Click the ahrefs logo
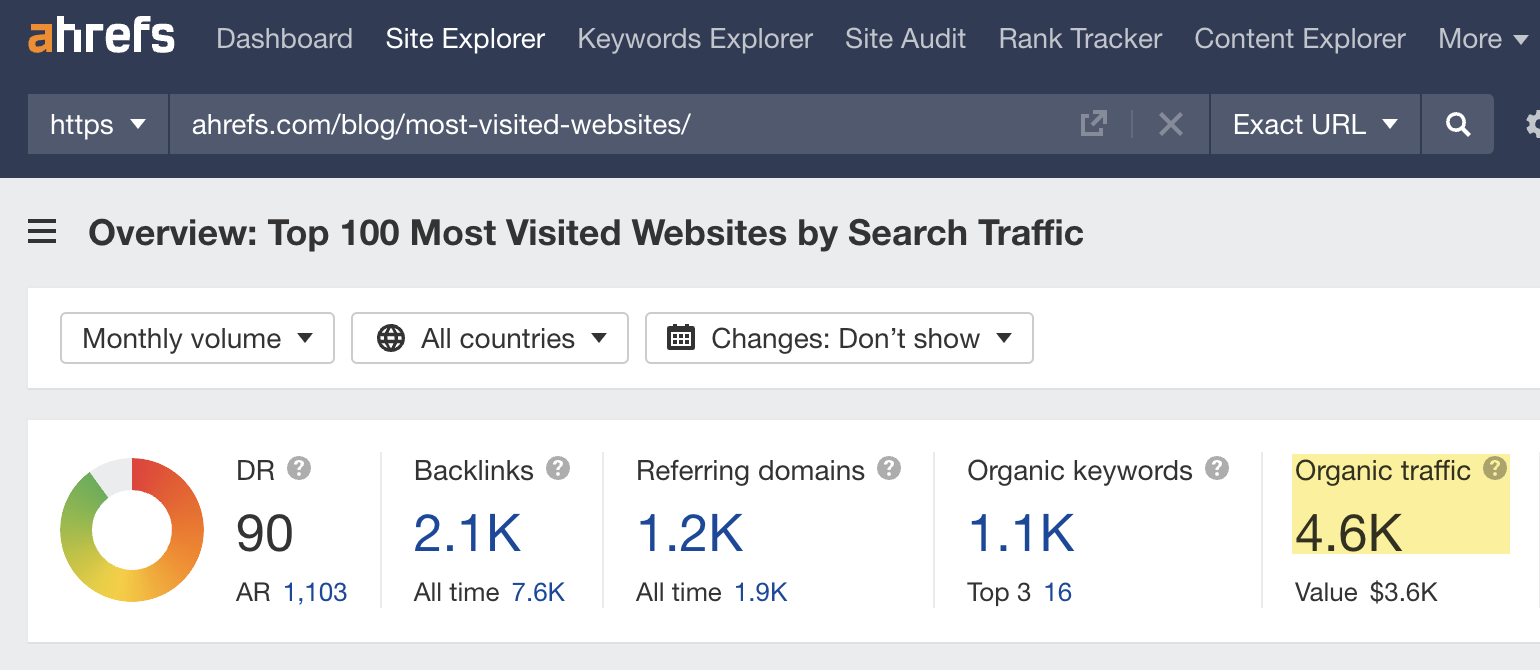Image resolution: width=1540 pixels, height=670 pixels. click(x=100, y=36)
